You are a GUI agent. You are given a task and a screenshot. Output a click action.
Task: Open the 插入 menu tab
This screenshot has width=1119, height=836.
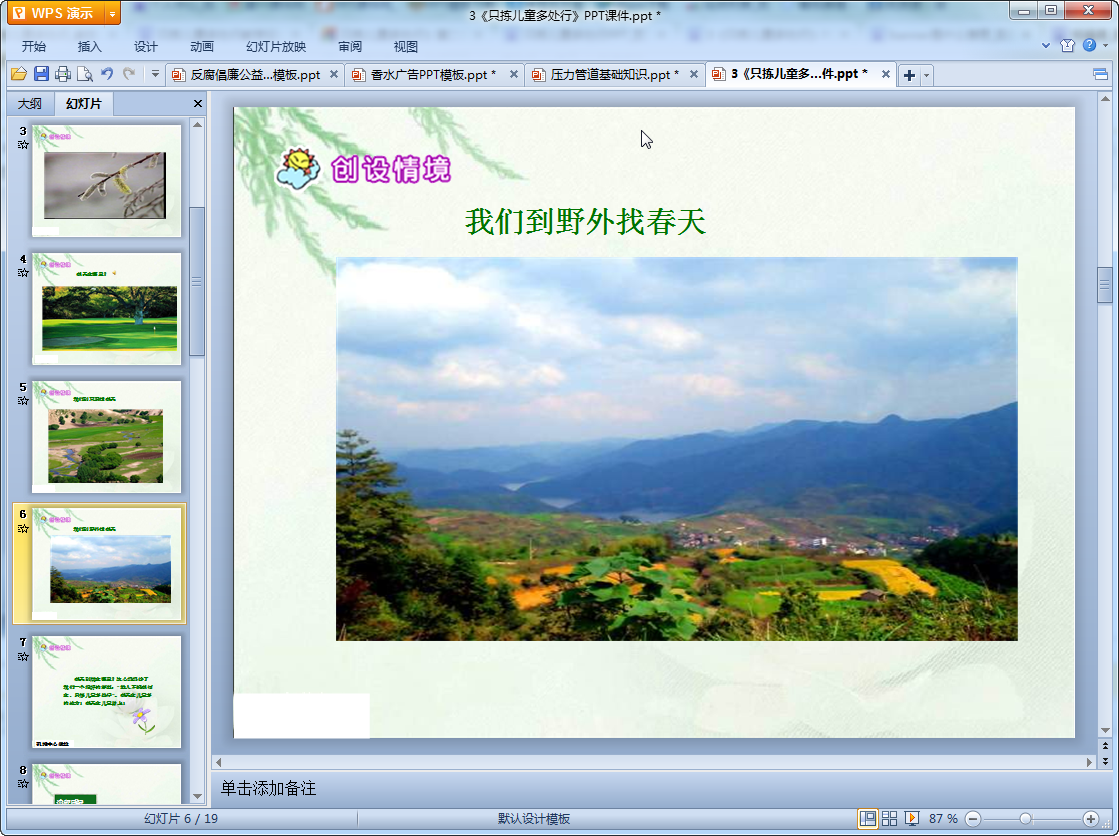(89, 46)
